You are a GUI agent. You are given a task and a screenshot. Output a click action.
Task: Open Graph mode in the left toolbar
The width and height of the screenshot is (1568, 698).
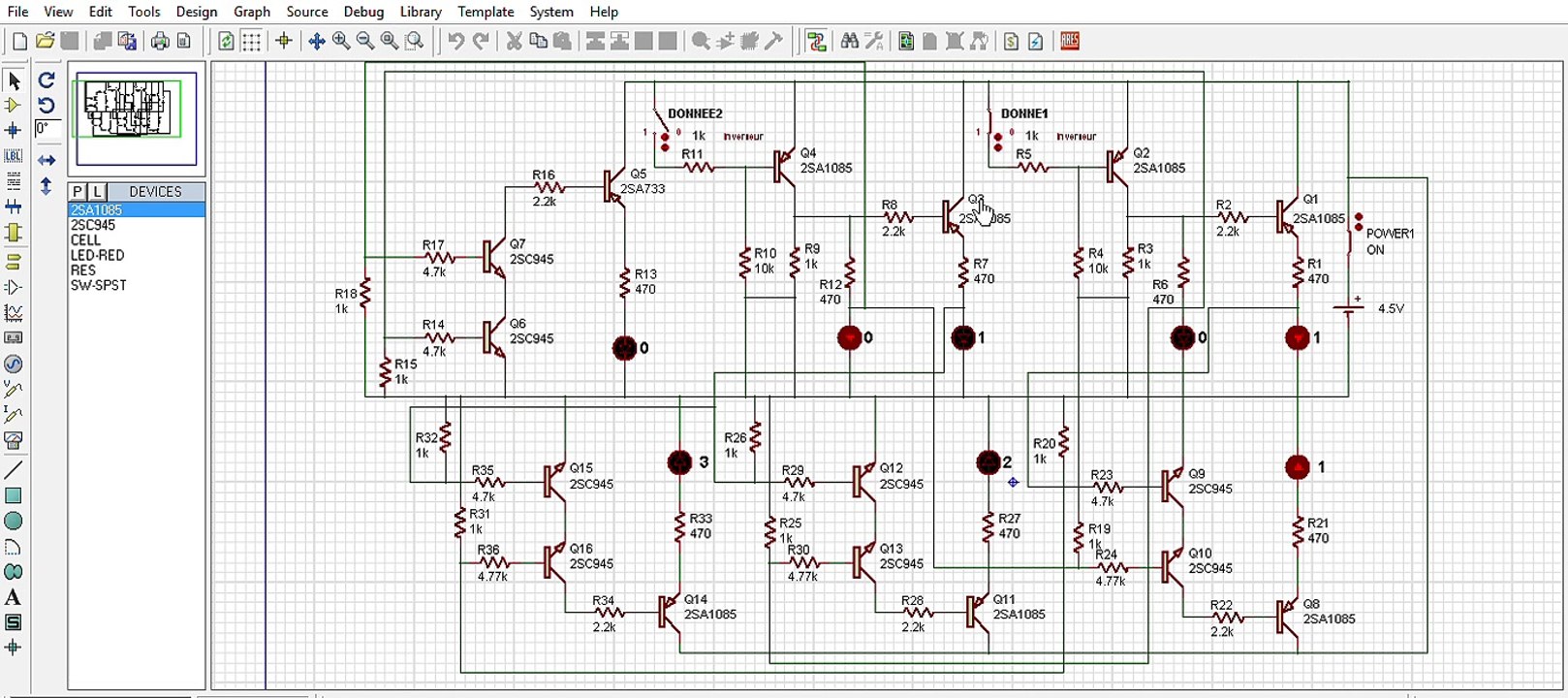14,312
